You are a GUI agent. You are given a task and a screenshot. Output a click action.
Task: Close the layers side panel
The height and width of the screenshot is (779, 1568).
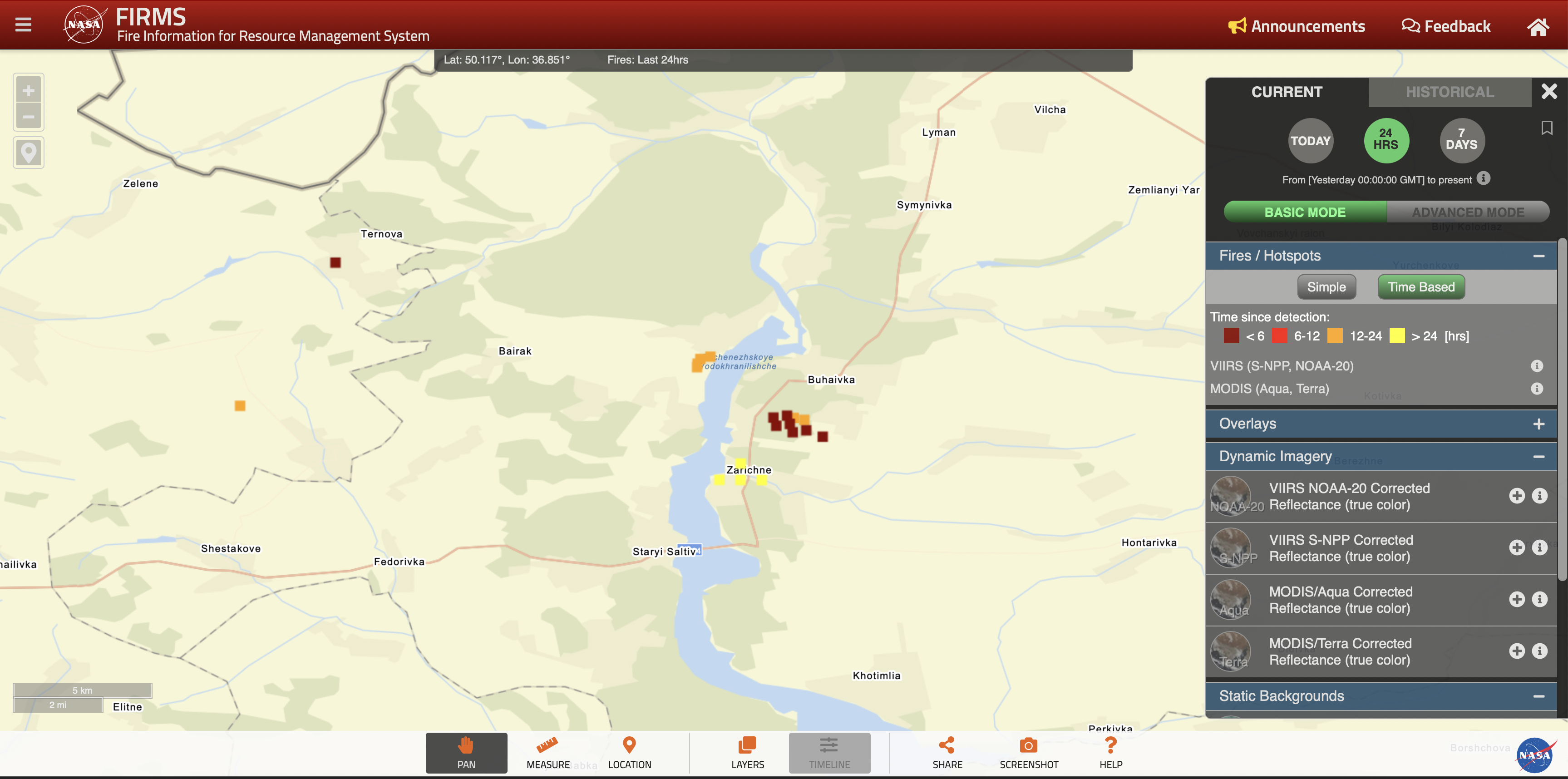point(1549,91)
